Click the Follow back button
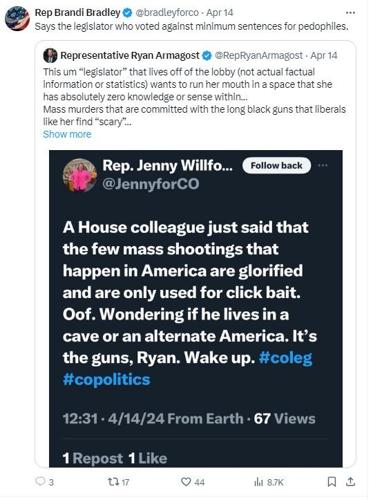This screenshot has width=382, height=500. pos(276,165)
